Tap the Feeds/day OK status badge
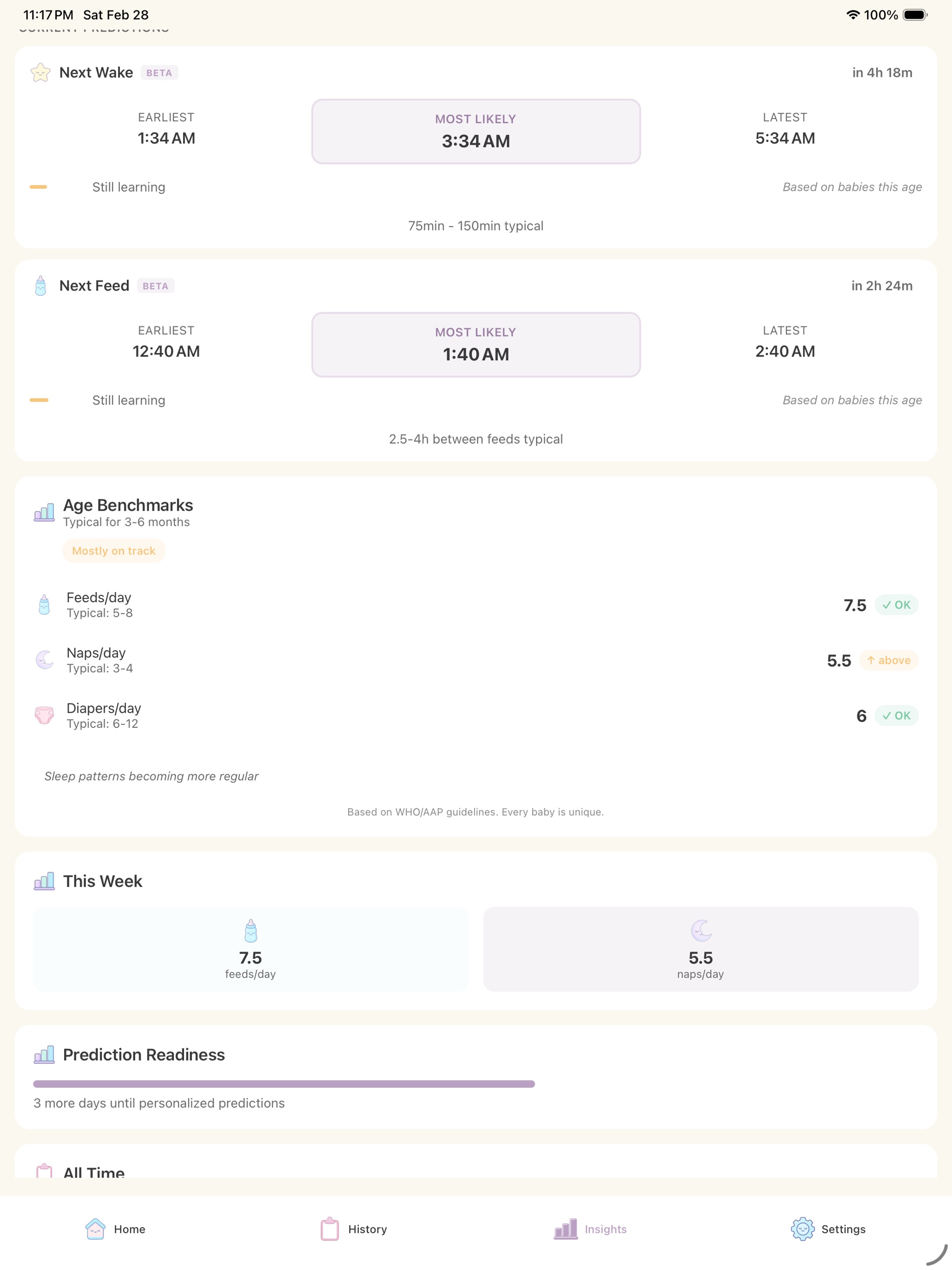The image size is (952, 1270). click(896, 605)
